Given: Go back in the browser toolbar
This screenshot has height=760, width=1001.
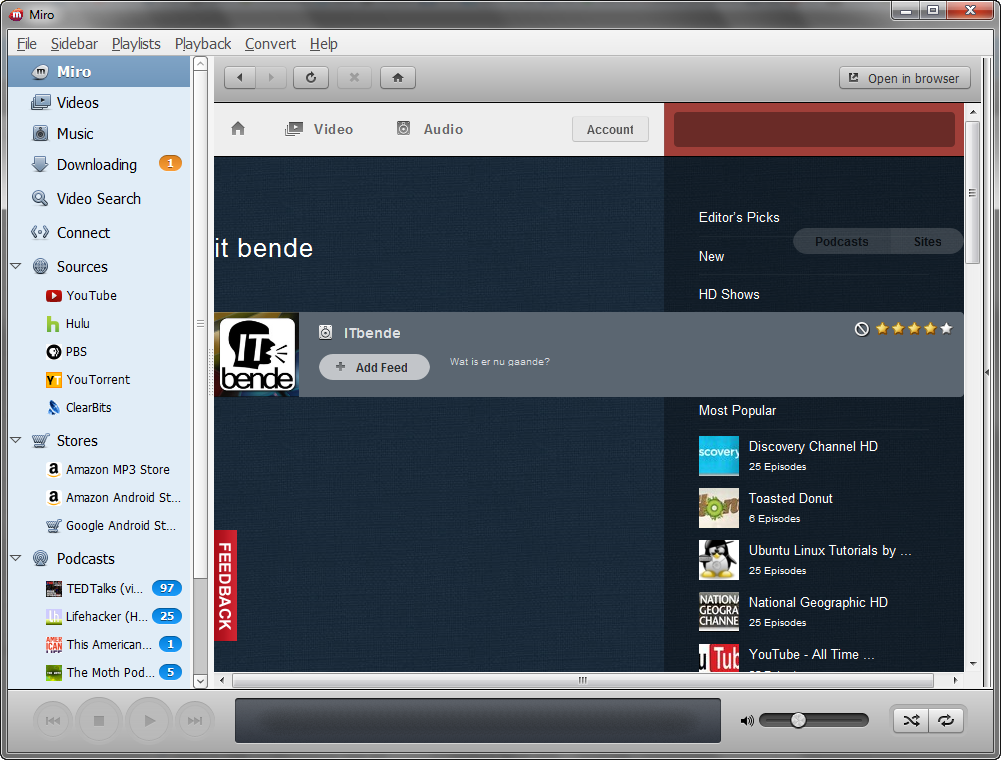Looking at the screenshot, I should point(240,77).
